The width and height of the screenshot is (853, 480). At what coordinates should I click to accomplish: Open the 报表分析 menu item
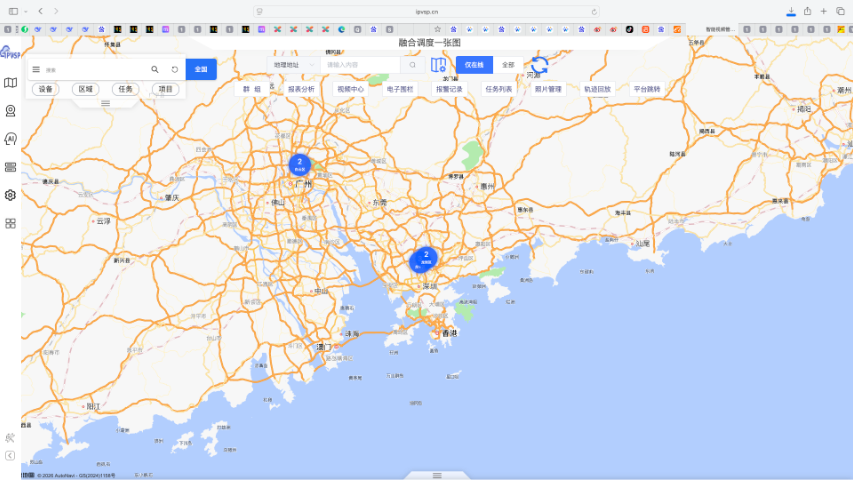[x=301, y=89]
